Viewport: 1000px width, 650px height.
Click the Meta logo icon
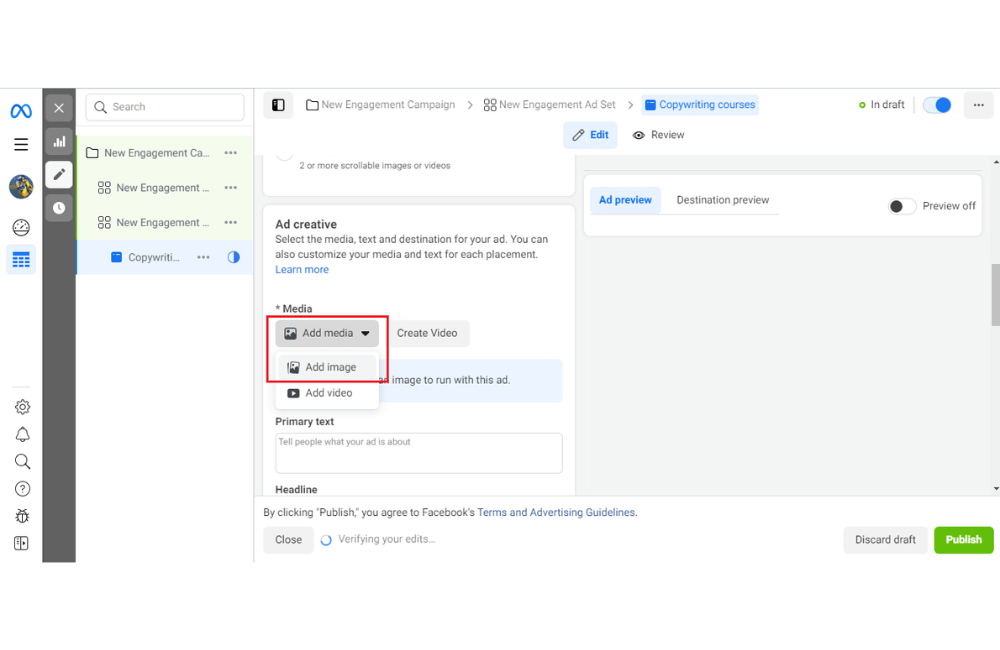pyautogui.click(x=21, y=111)
